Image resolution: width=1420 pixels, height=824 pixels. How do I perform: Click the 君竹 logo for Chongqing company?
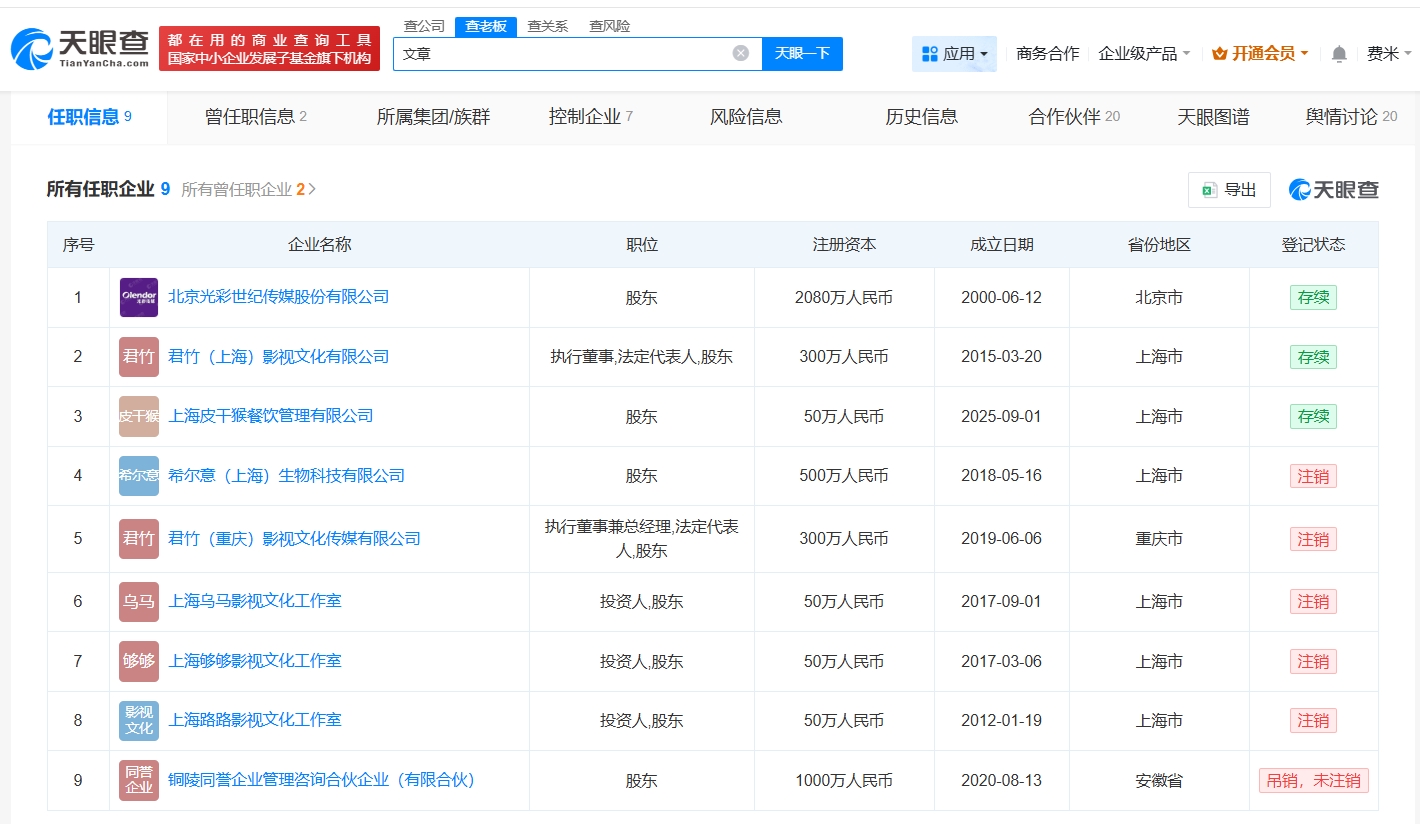point(139,539)
